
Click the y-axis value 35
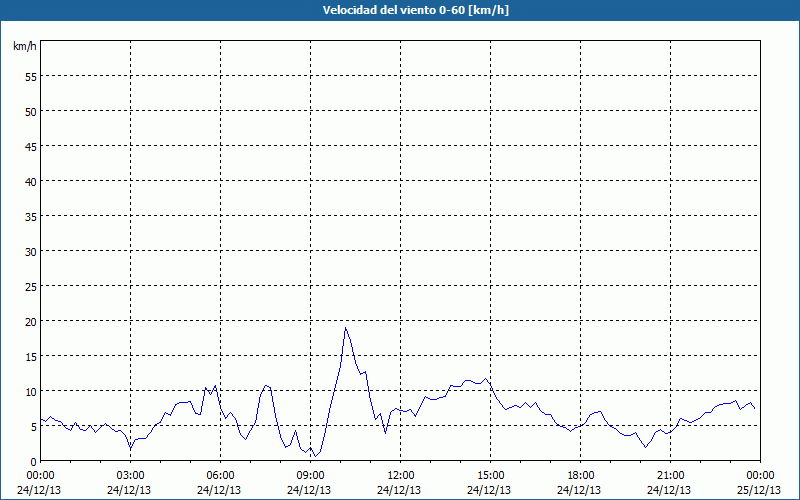click(x=31, y=216)
